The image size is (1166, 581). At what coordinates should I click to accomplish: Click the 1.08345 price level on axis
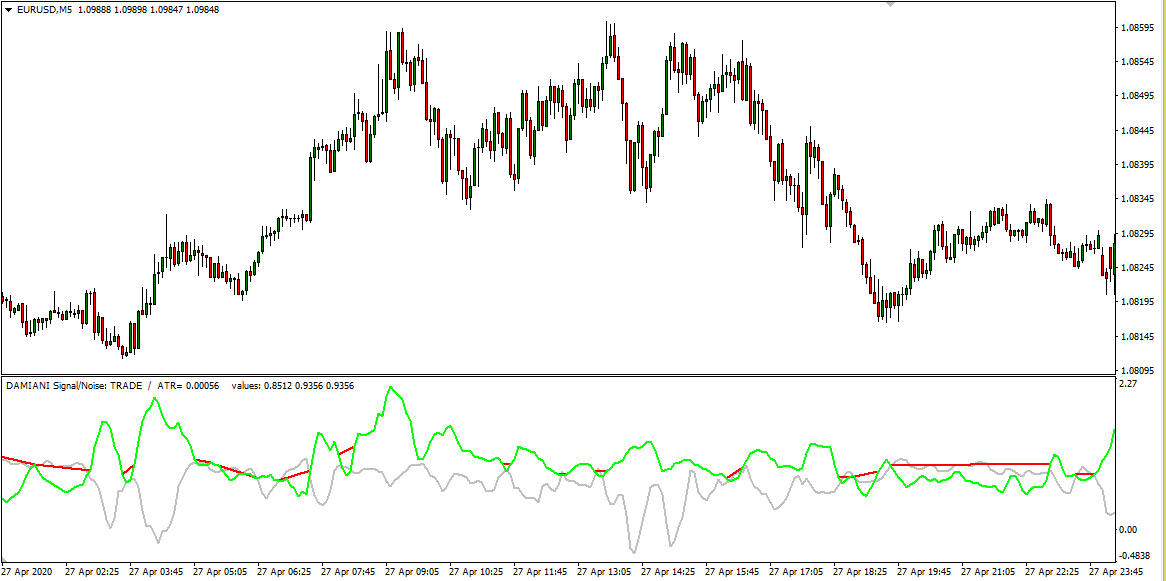(x=1140, y=199)
